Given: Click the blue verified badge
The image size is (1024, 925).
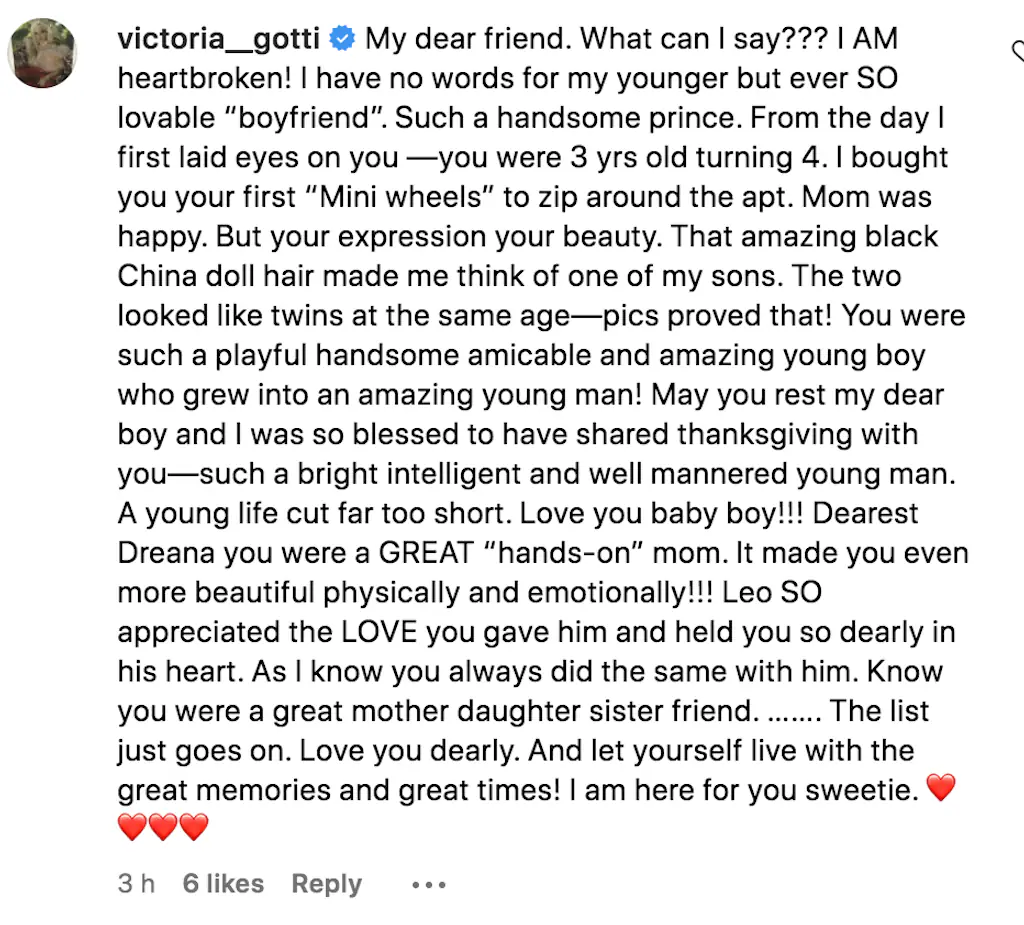Looking at the screenshot, I should 343,40.
